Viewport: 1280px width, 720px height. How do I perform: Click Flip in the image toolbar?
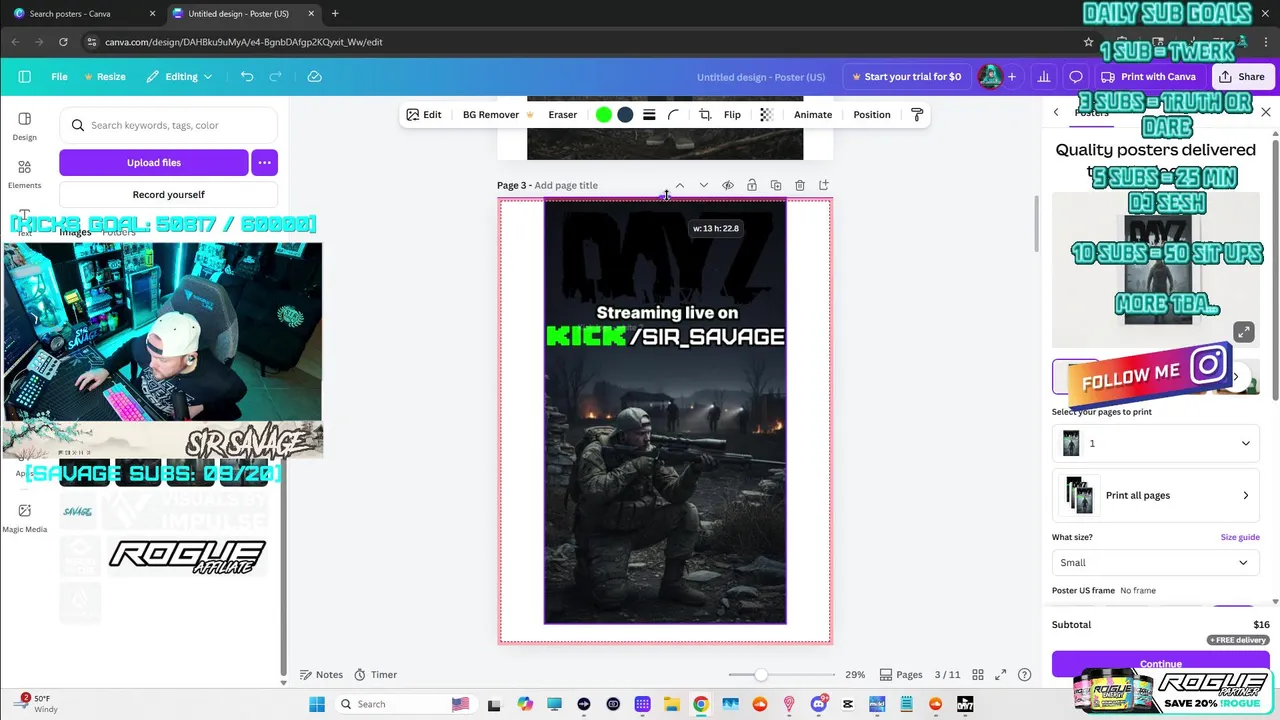point(732,115)
